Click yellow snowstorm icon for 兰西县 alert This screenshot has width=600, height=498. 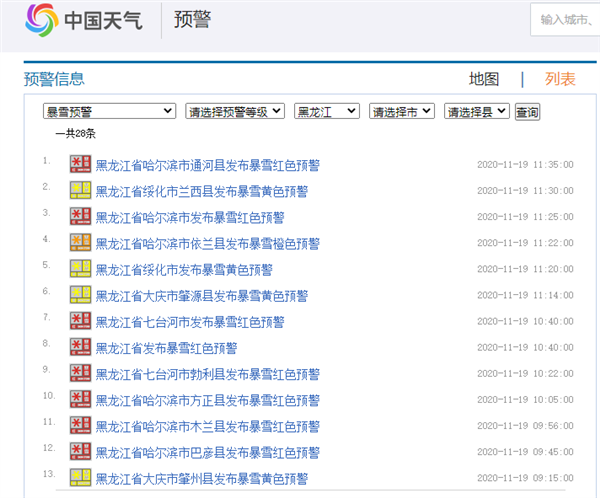[x=80, y=190]
